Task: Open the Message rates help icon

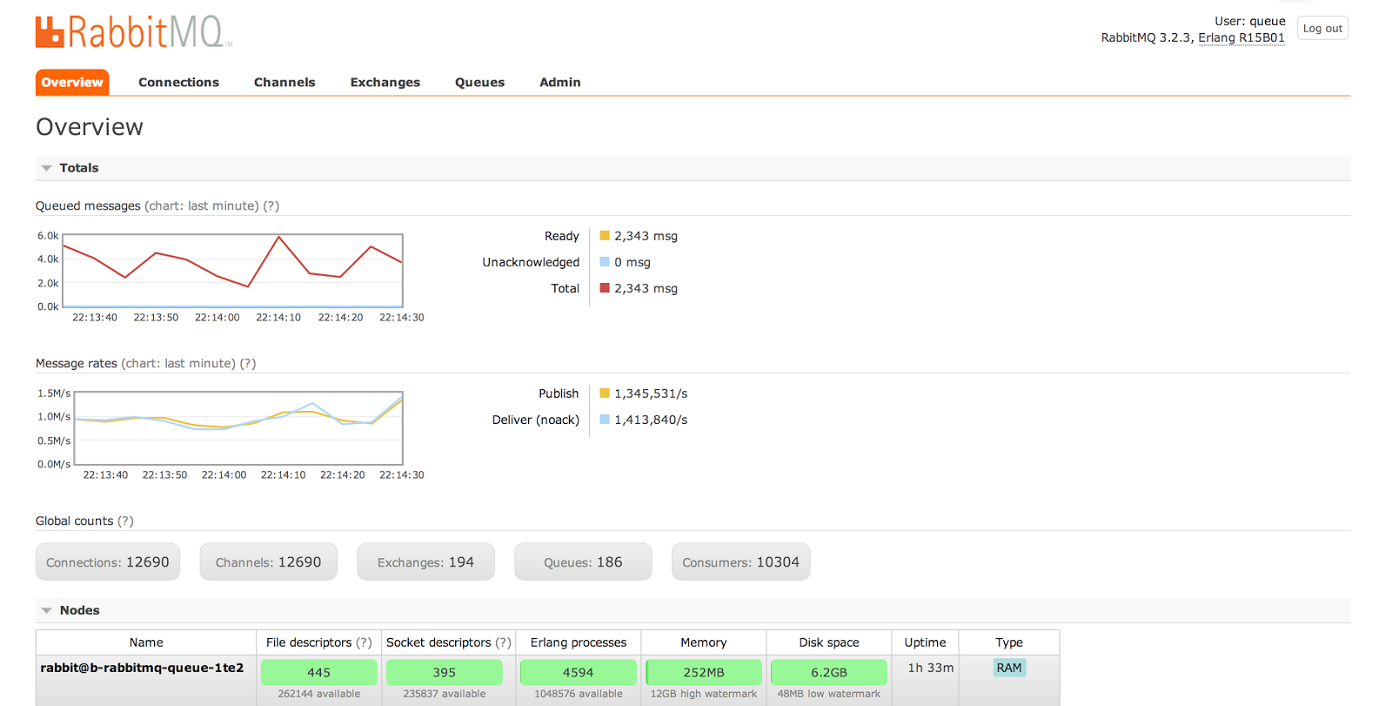Action: pos(247,363)
